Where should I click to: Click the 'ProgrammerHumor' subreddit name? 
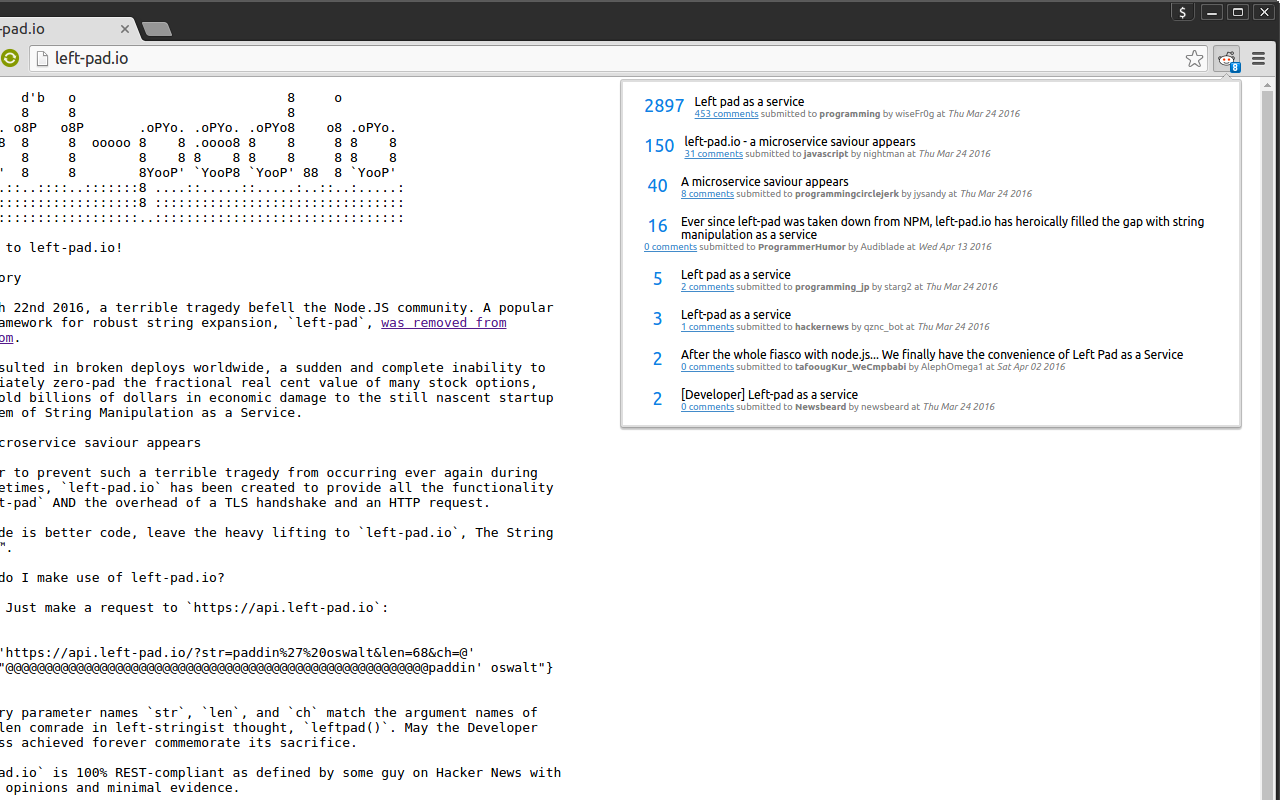[x=802, y=247]
